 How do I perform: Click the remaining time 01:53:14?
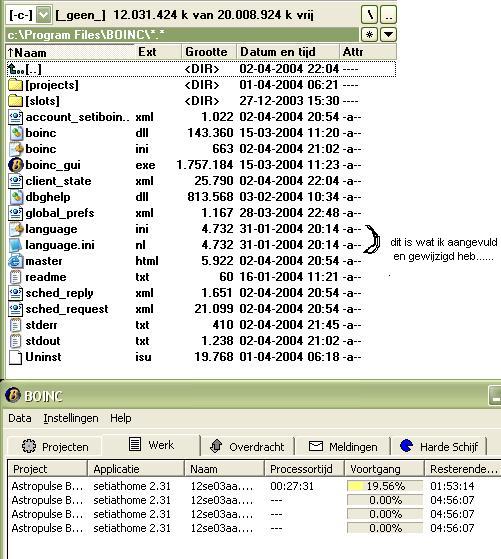click(452, 486)
